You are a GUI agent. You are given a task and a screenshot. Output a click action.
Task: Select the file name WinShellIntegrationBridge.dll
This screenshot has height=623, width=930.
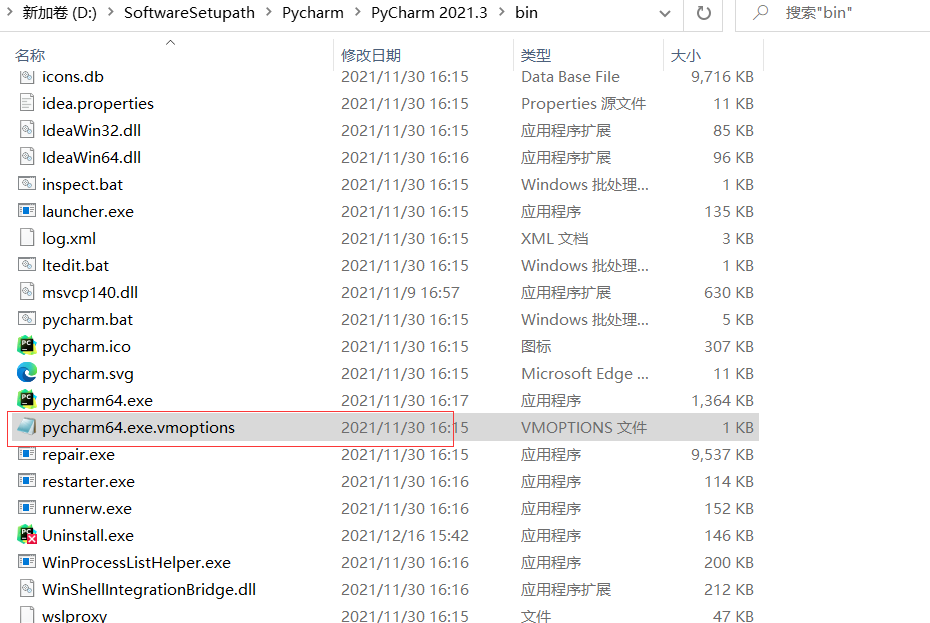point(149,589)
